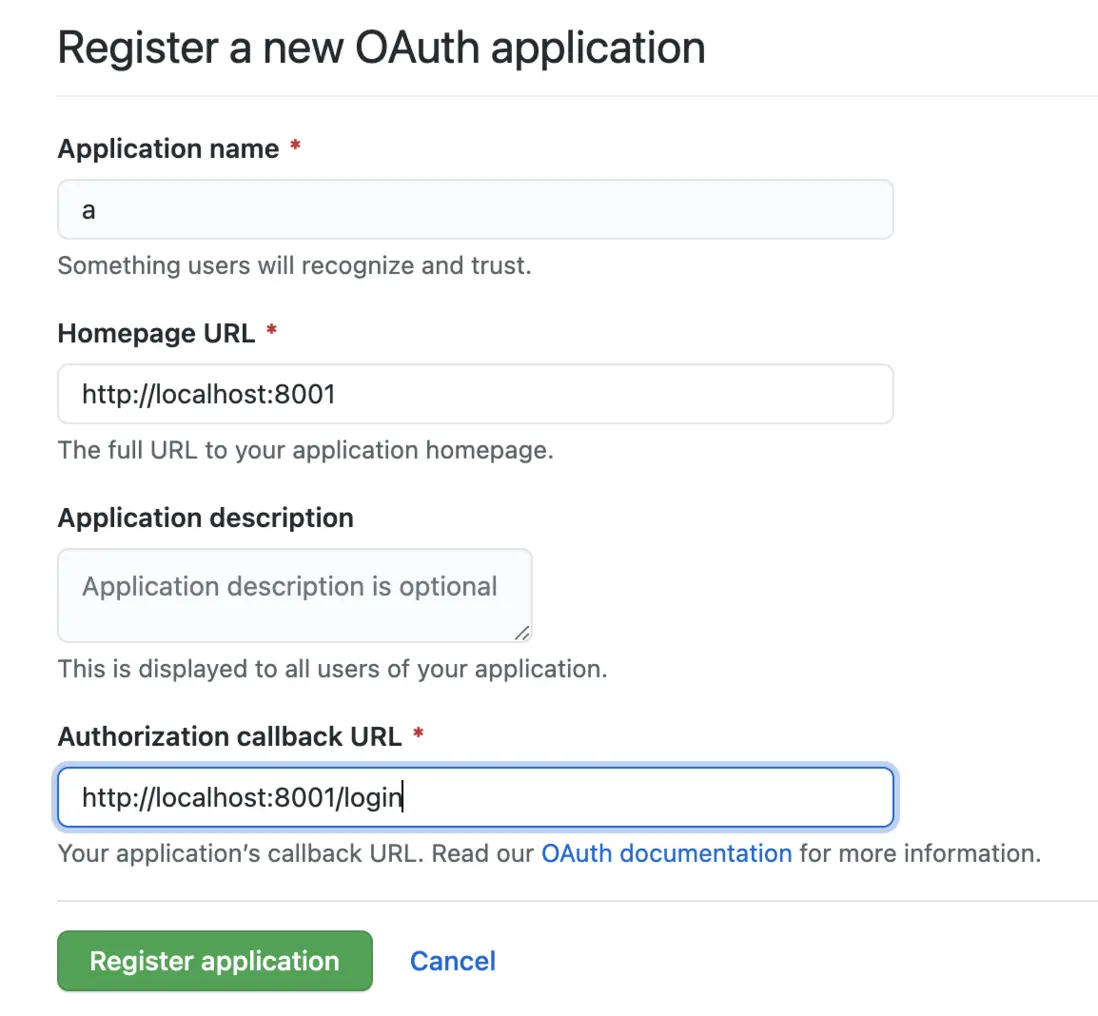Image resolution: width=1098 pixels, height=1016 pixels.
Task: Click the "Homepage URL" label
Action: (x=156, y=333)
